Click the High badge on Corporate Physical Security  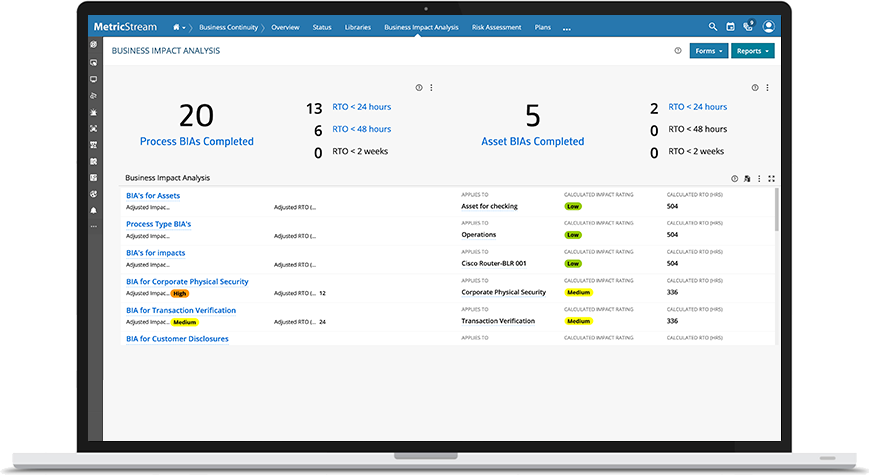click(180, 294)
